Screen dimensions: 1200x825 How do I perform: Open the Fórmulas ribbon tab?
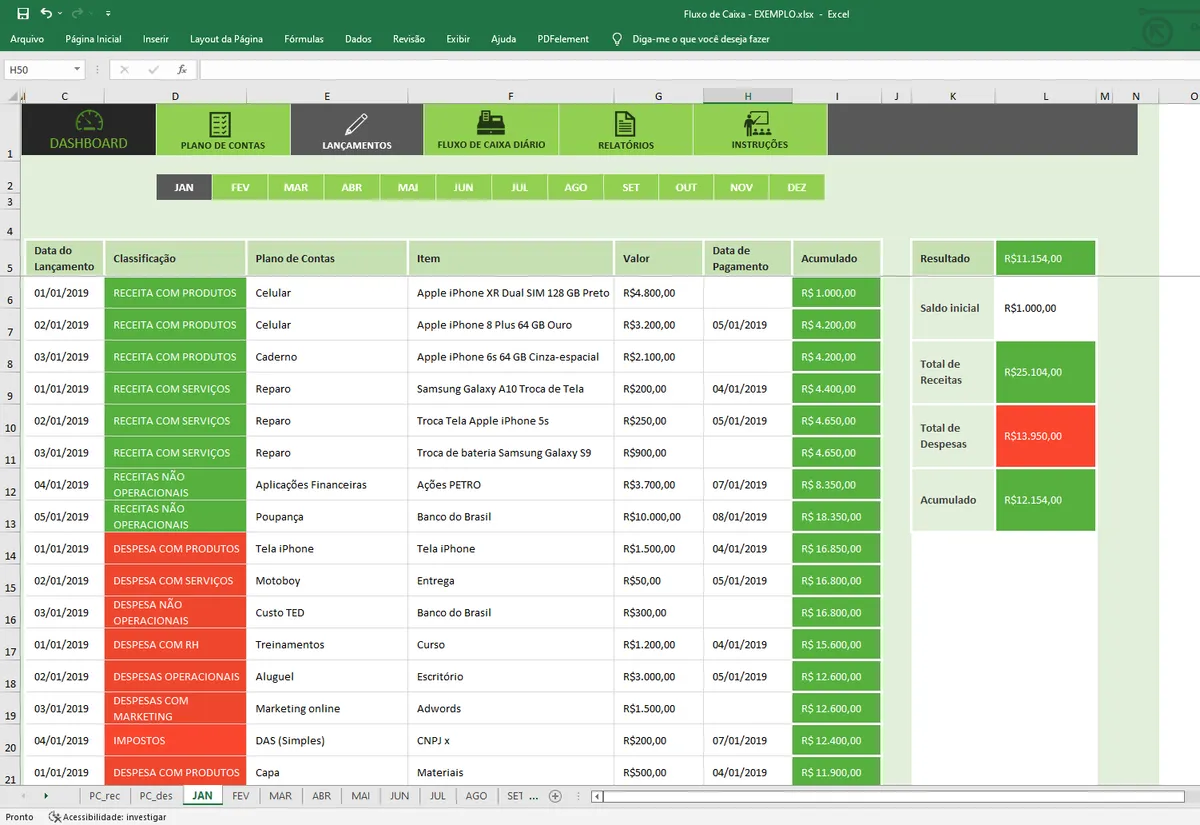304,39
